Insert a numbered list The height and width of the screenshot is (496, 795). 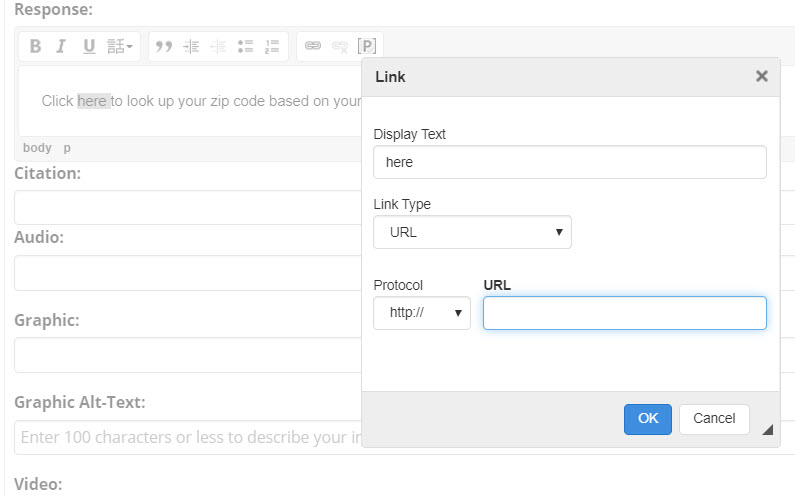pyautogui.click(x=272, y=46)
